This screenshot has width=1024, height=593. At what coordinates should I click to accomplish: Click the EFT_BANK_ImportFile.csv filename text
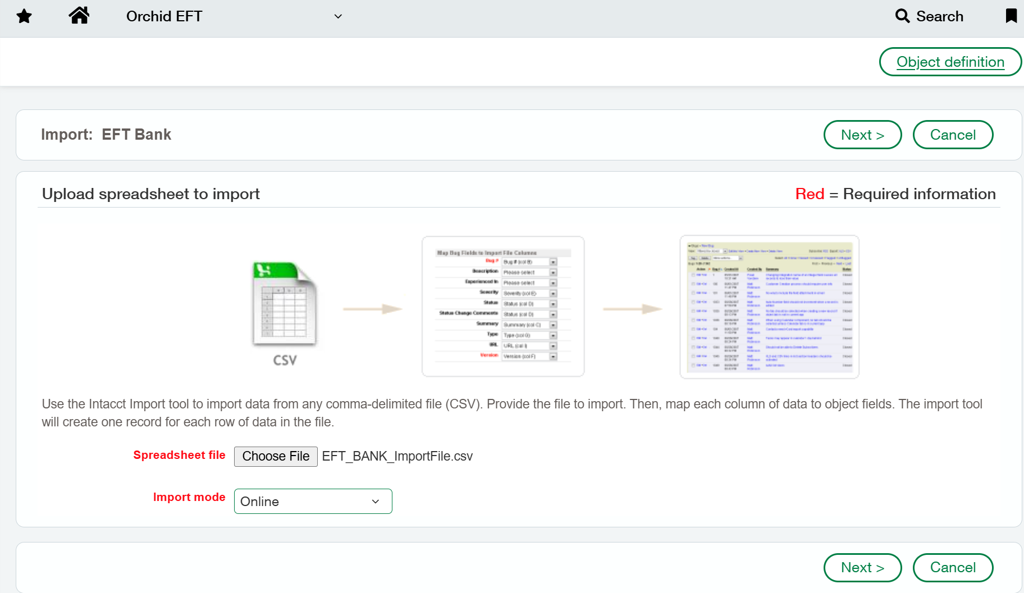click(x=397, y=457)
